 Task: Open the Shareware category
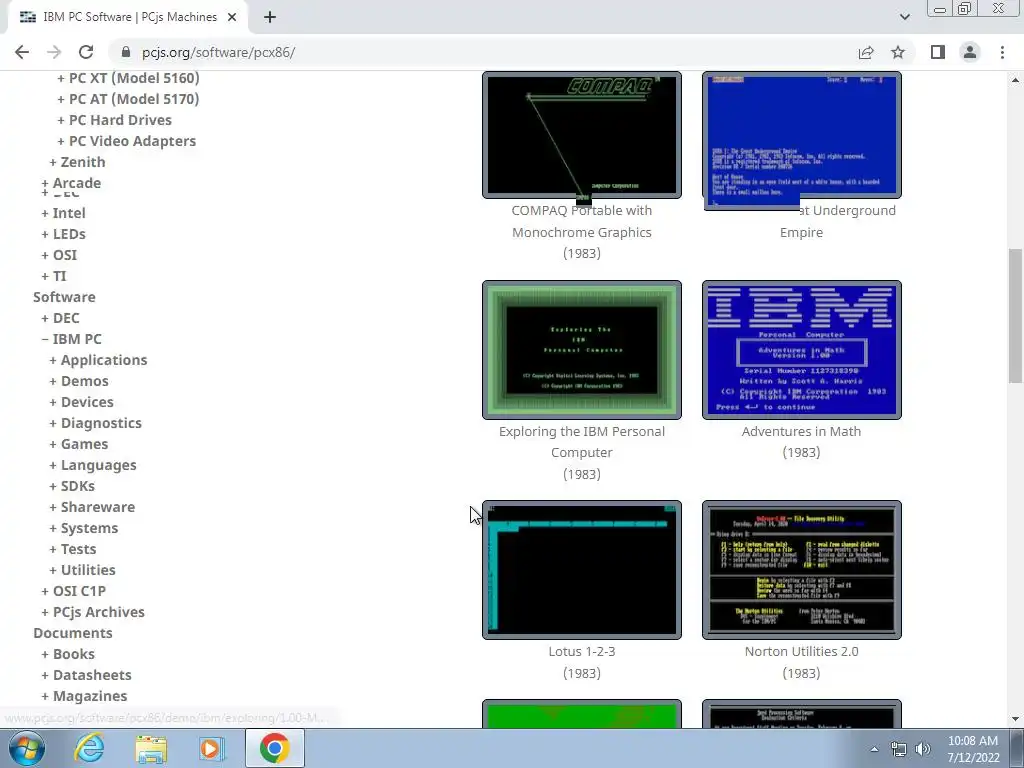(x=97, y=507)
